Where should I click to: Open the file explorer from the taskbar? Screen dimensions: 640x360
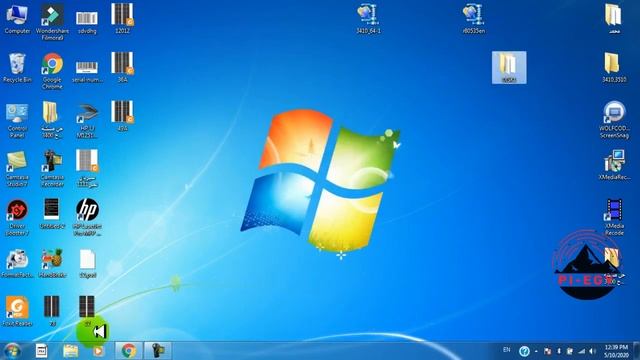[71, 351]
